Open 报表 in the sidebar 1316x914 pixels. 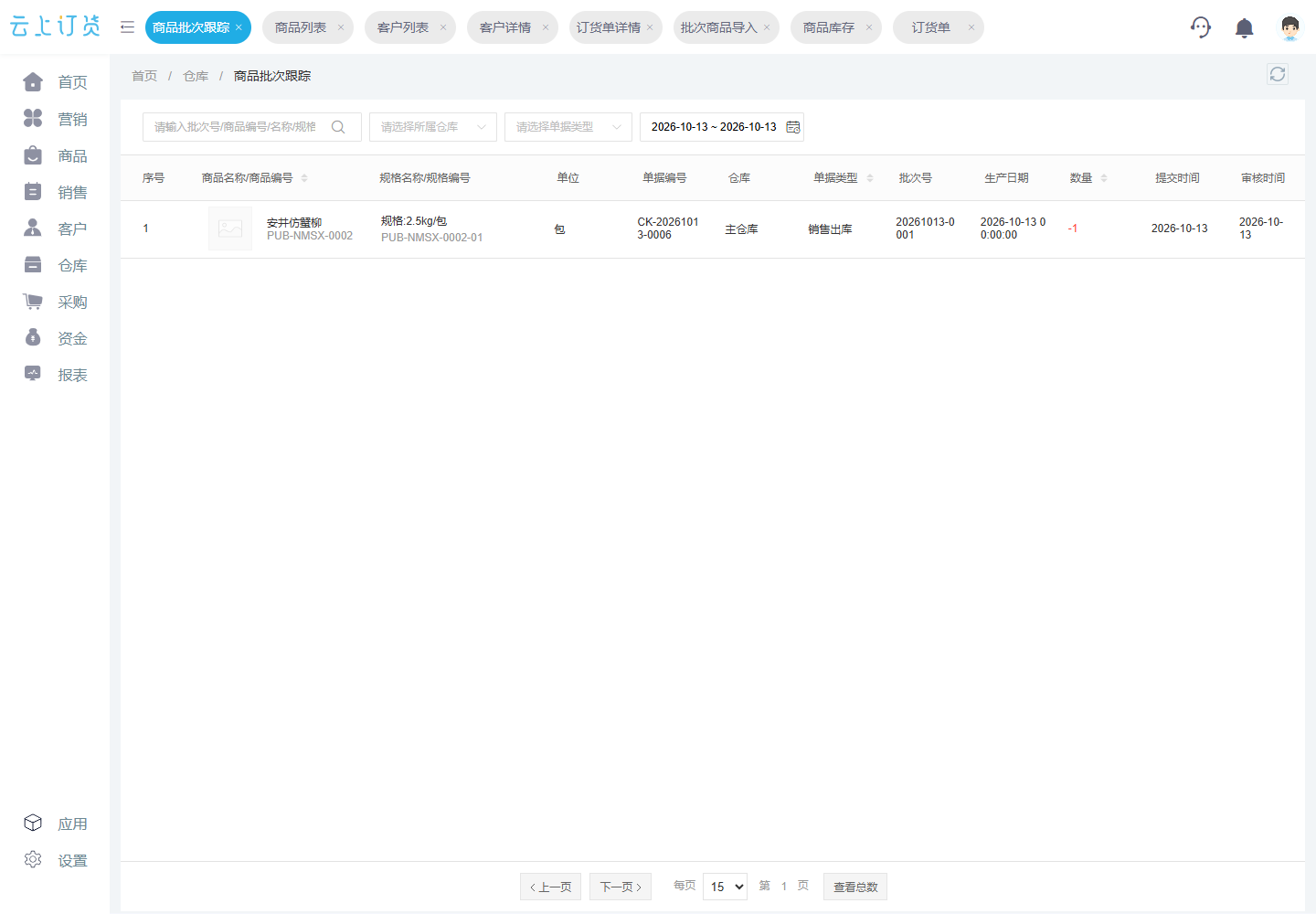(55, 375)
